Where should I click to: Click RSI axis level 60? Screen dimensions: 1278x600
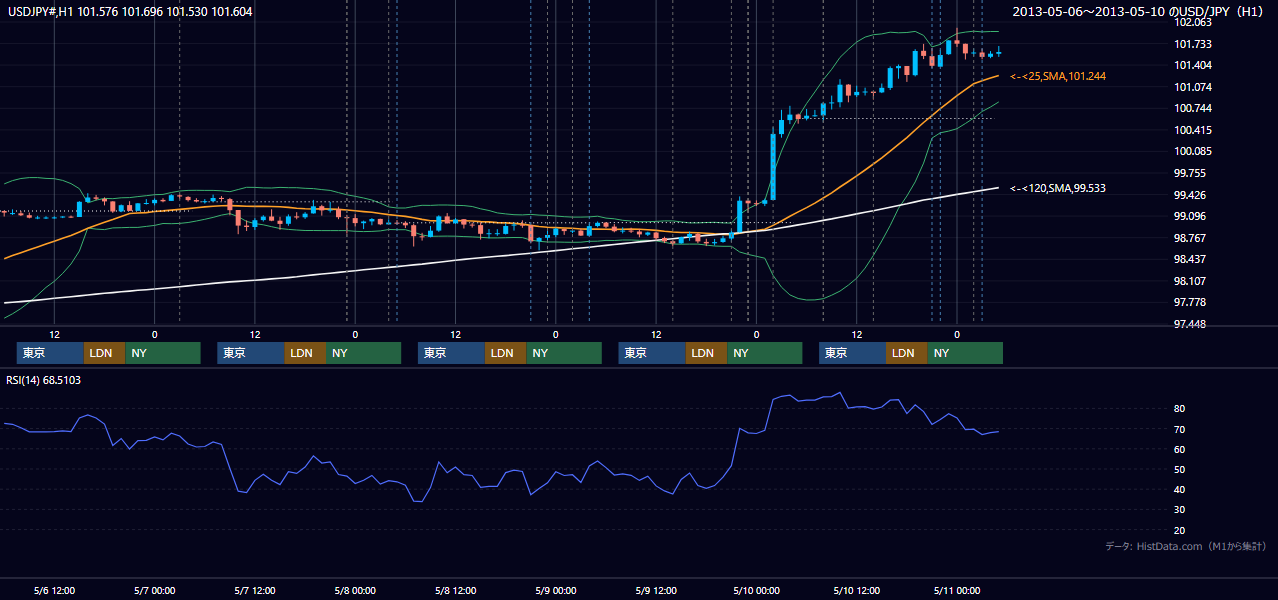tap(1180, 449)
